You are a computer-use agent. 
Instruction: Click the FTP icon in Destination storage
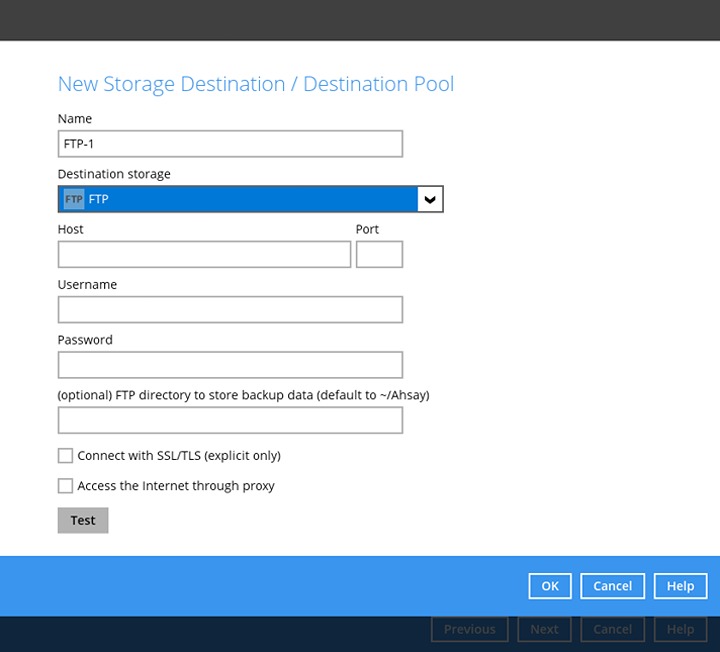coord(73,199)
